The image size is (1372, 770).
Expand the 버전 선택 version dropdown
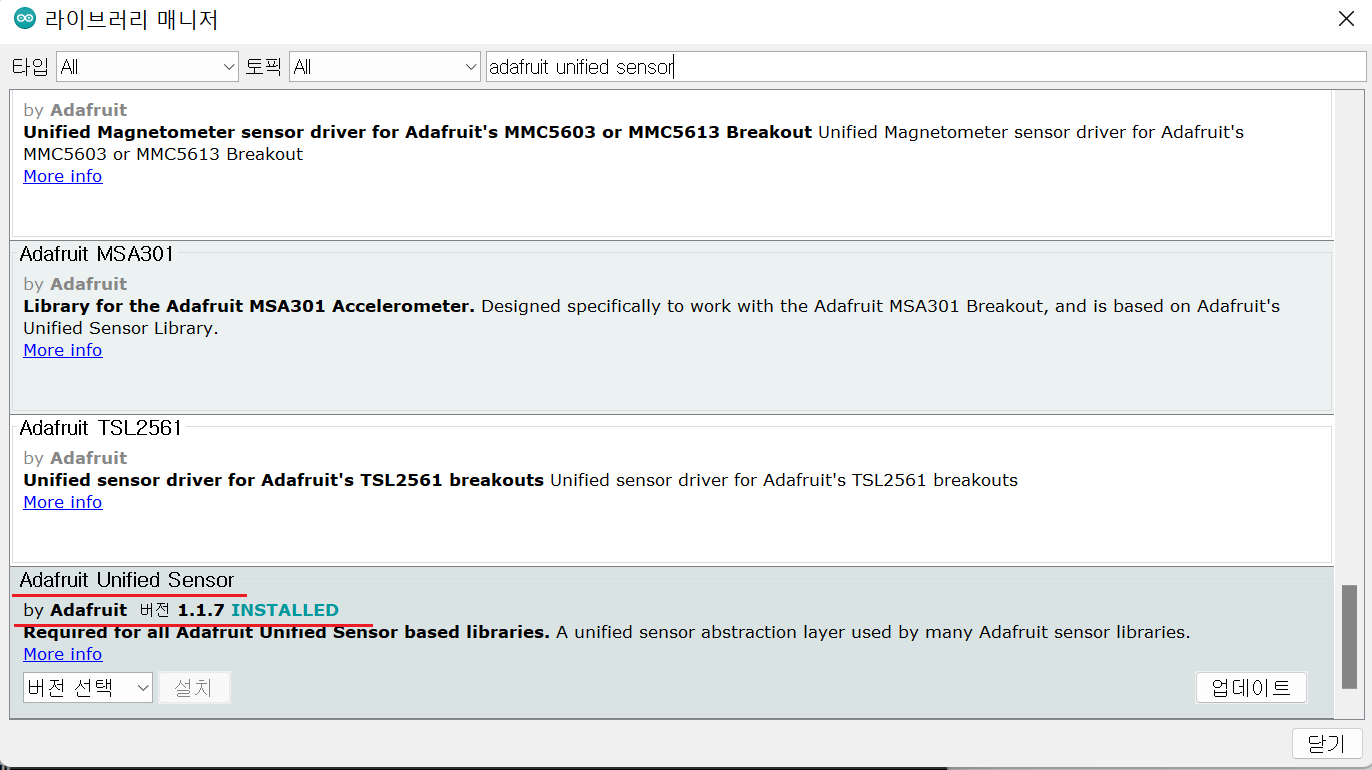point(88,687)
